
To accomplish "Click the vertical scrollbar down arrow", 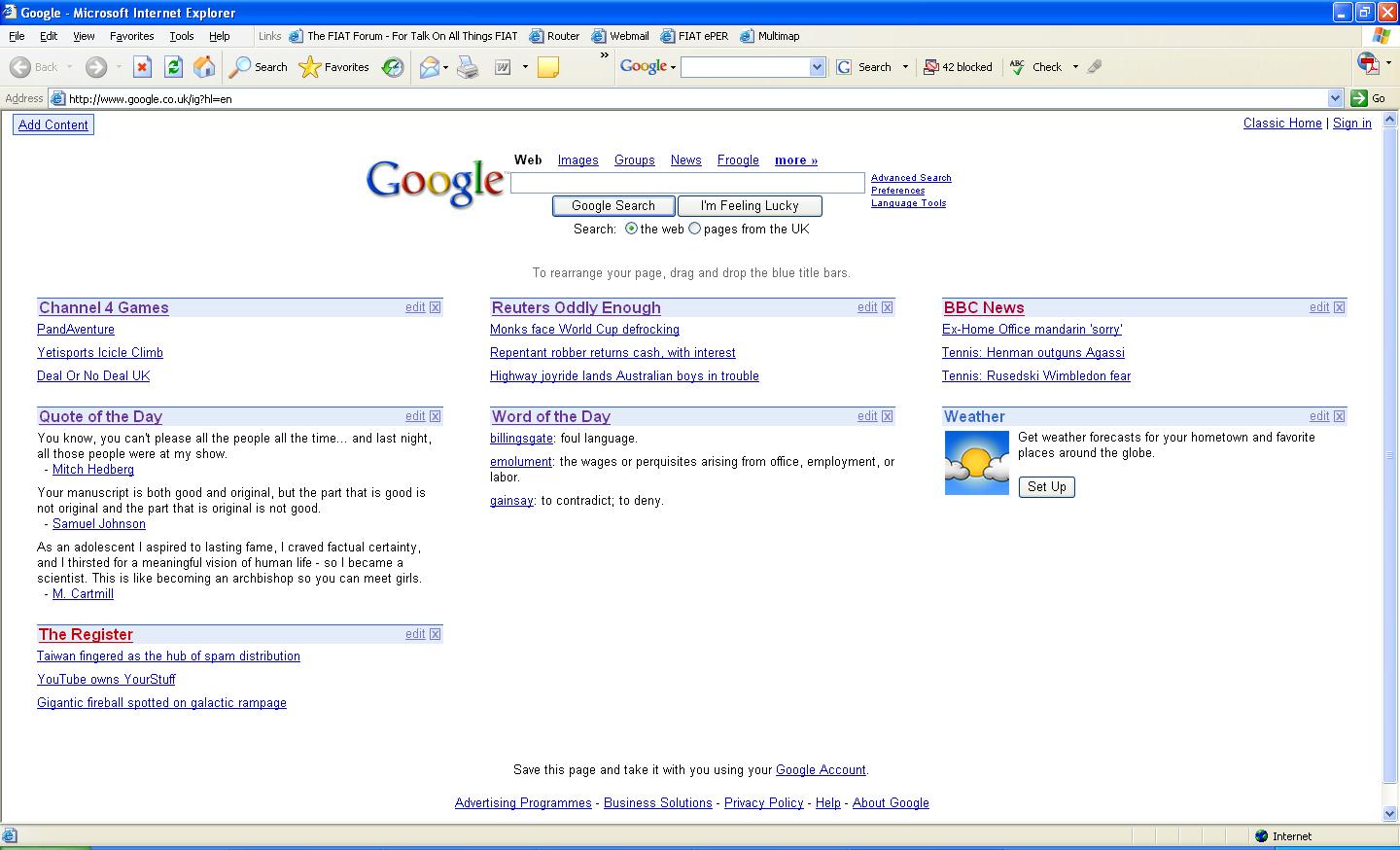I will point(1390,813).
